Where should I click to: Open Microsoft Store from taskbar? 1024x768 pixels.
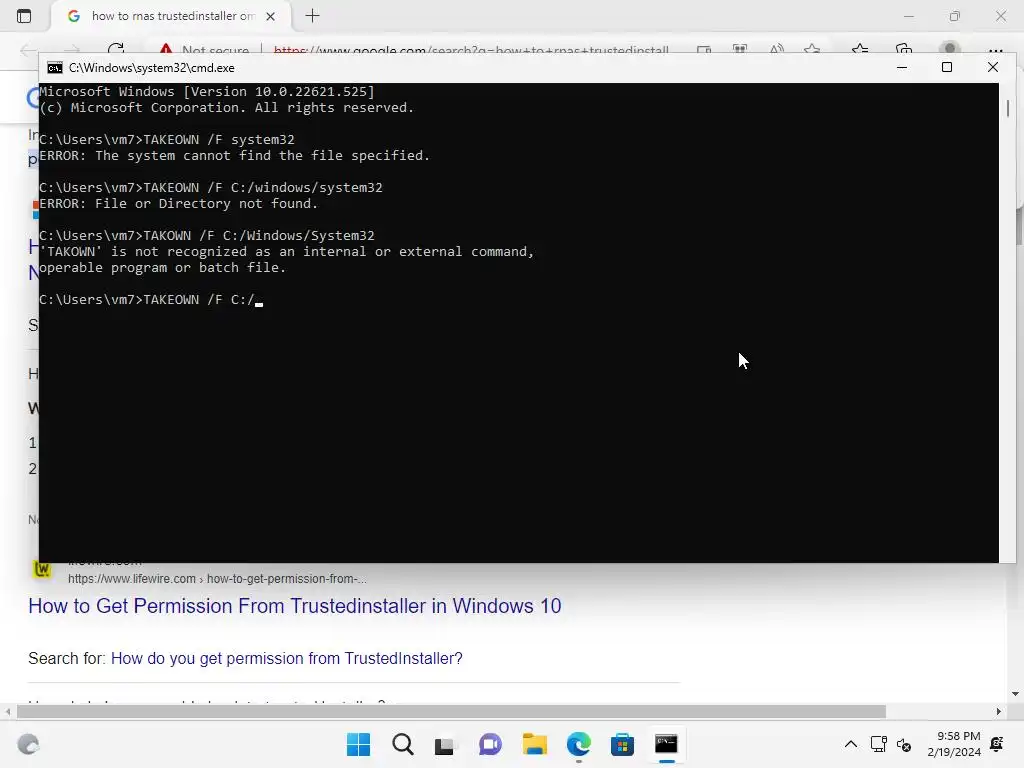pyautogui.click(x=622, y=744)
